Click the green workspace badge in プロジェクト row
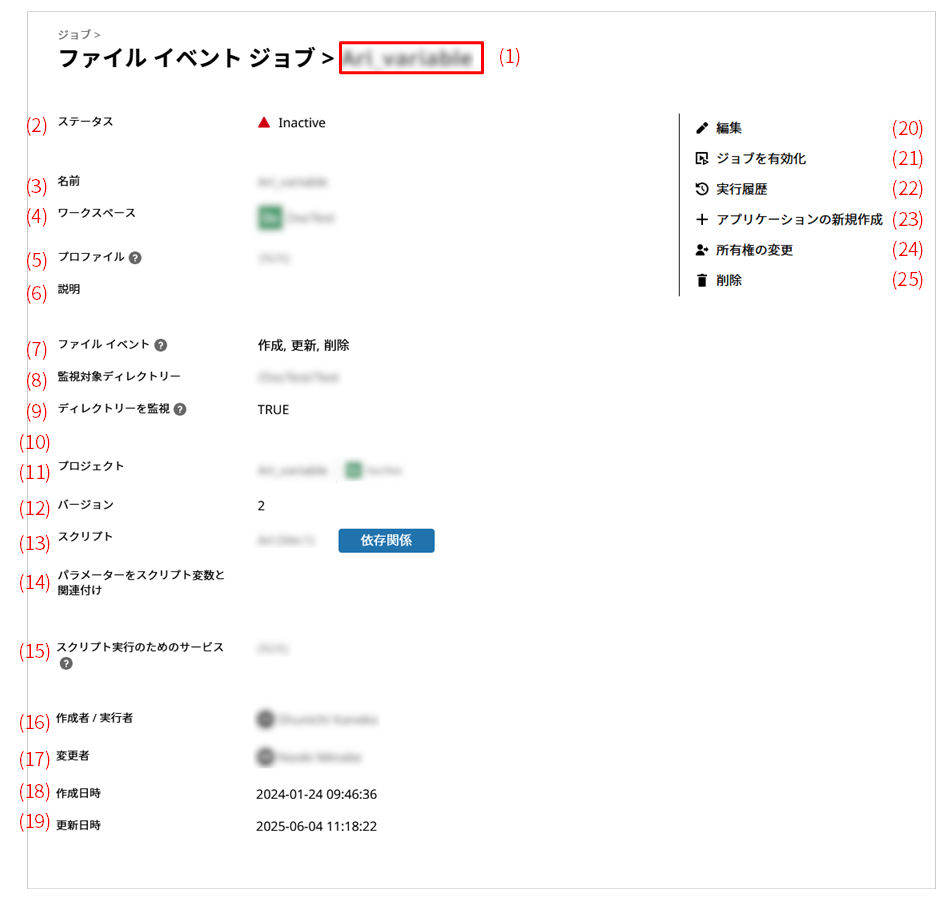Viewport: 945px width, 900px height. (x=352, y=470)
